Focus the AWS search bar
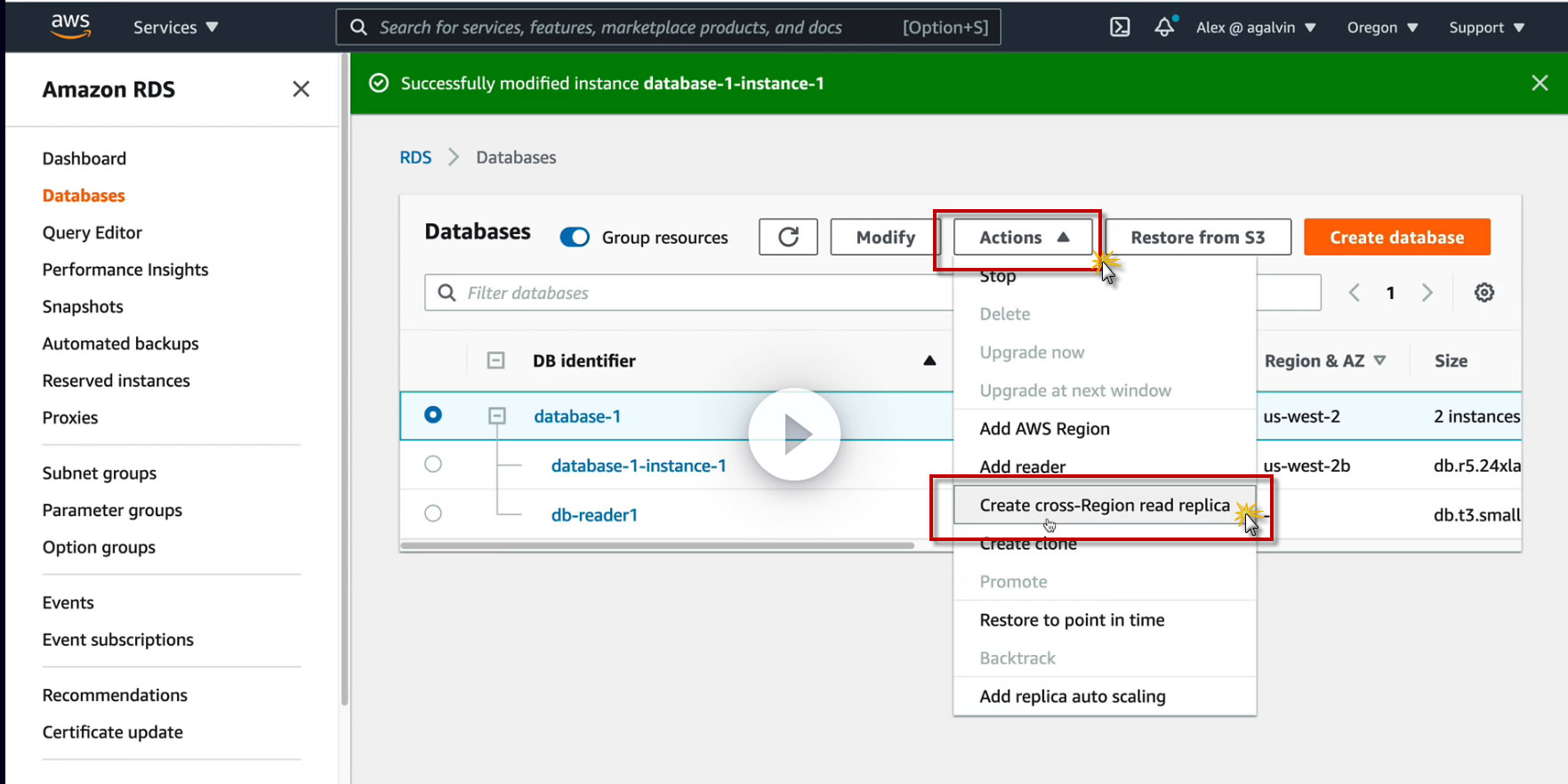 coord(668,27)
